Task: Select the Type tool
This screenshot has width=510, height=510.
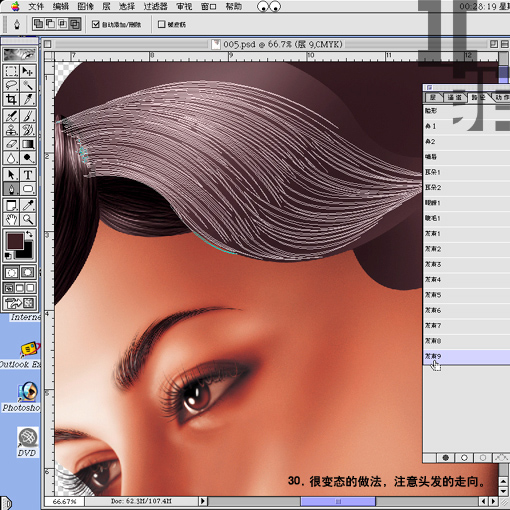Action: click(28, 174)
